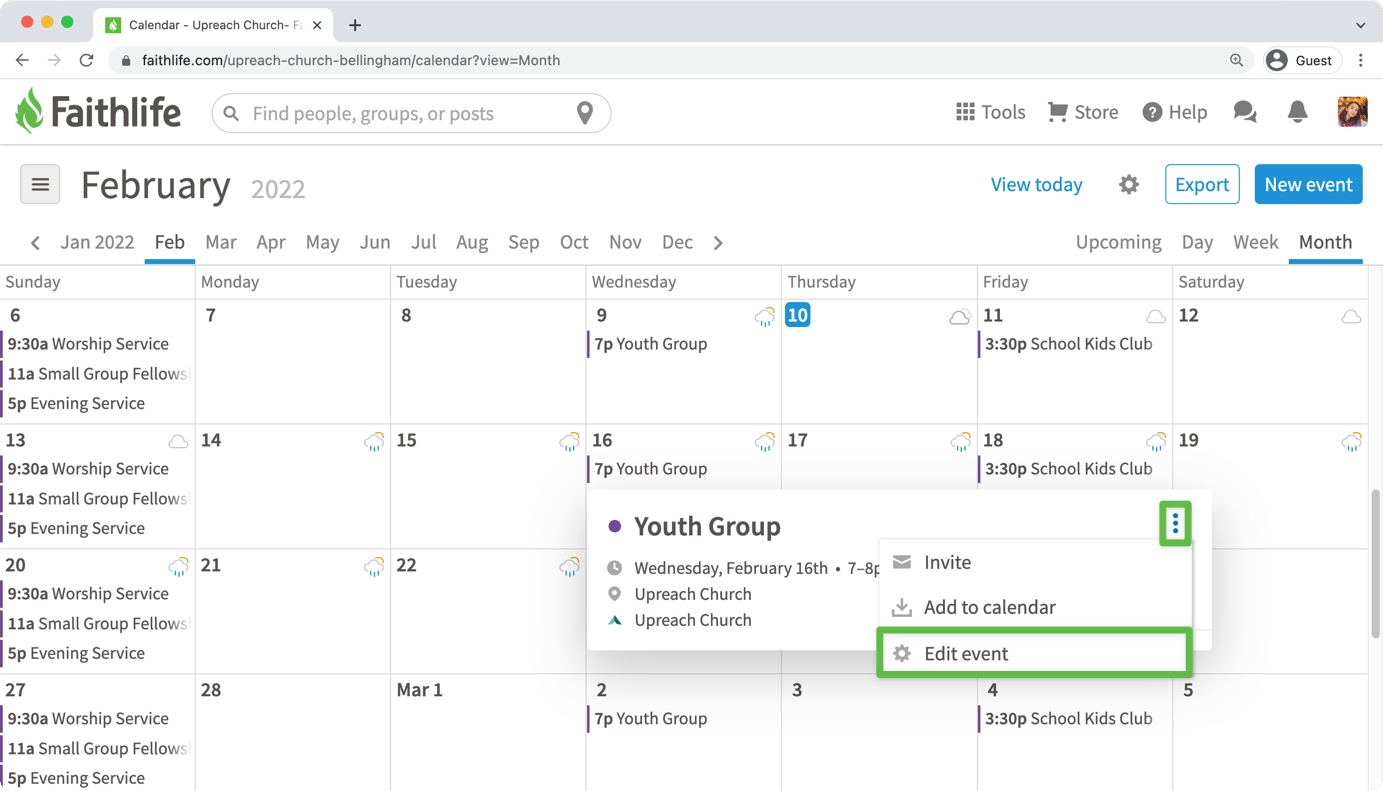Select the Jun month tab
This screenshot has width=1383, height=791.
(x=375, y=242)
